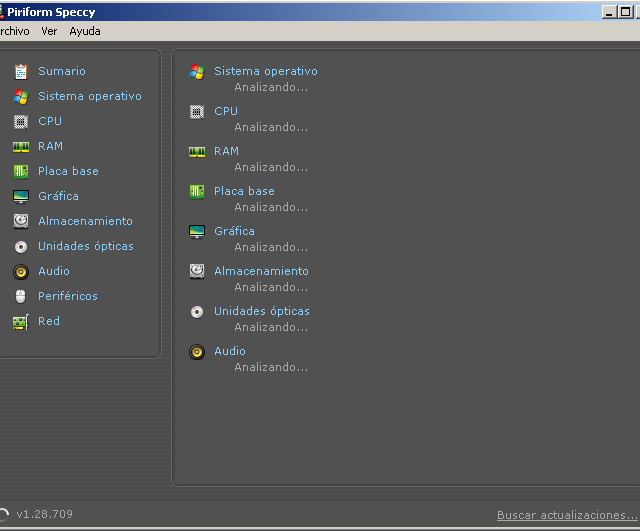Viewport: 640px width, 531px height.
Task: Click Analizando... text under Audio heading
Action: pyautogui.click(x=271, y=367)
